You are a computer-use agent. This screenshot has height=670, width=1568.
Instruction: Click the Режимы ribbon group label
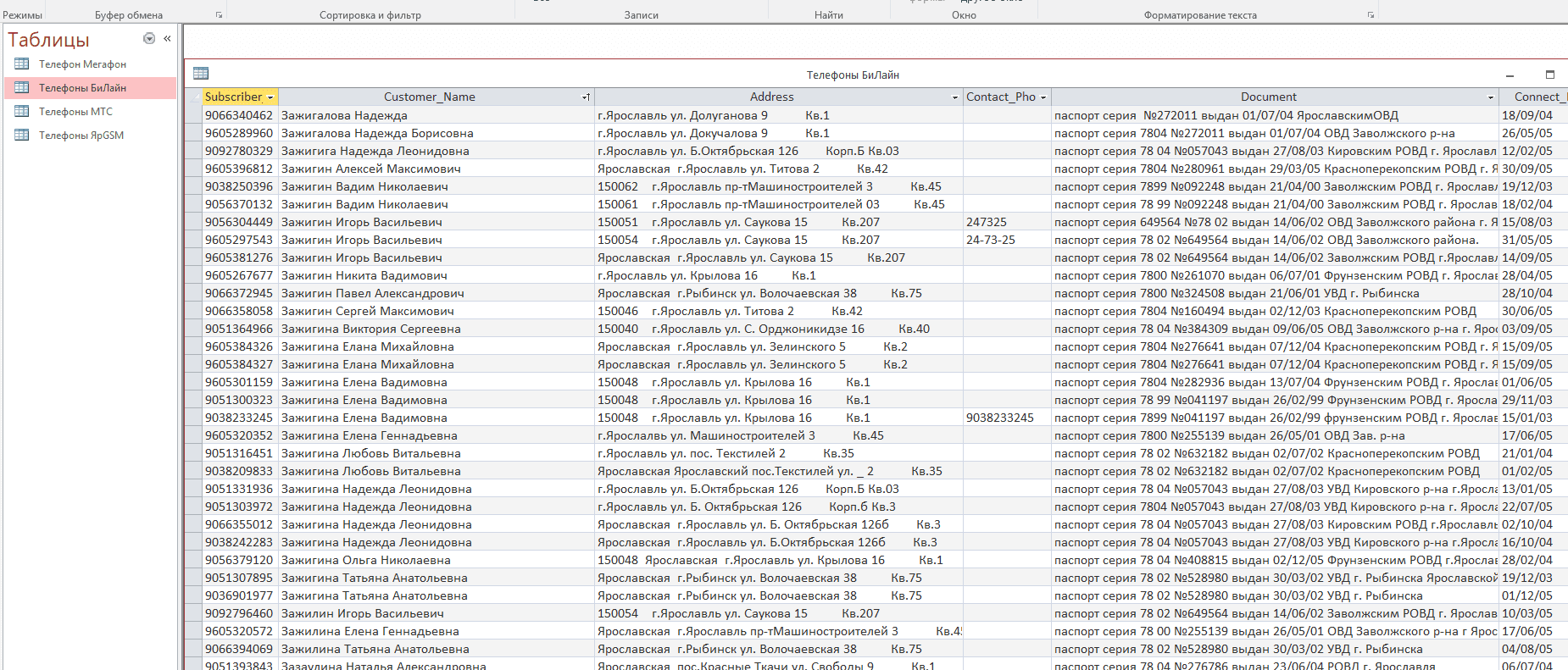(x=22, y=15)
